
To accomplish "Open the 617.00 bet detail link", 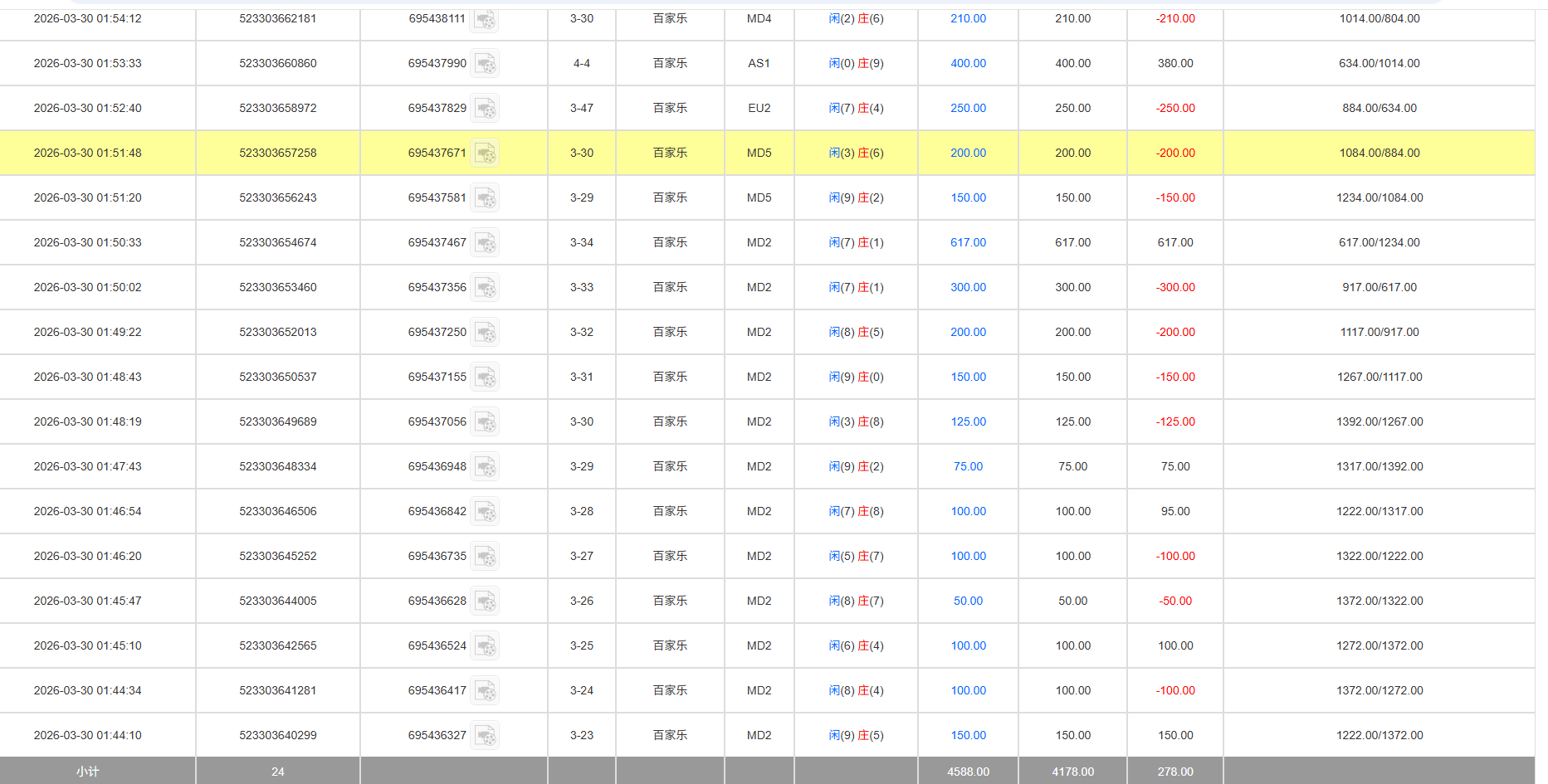I will point(967,242).
